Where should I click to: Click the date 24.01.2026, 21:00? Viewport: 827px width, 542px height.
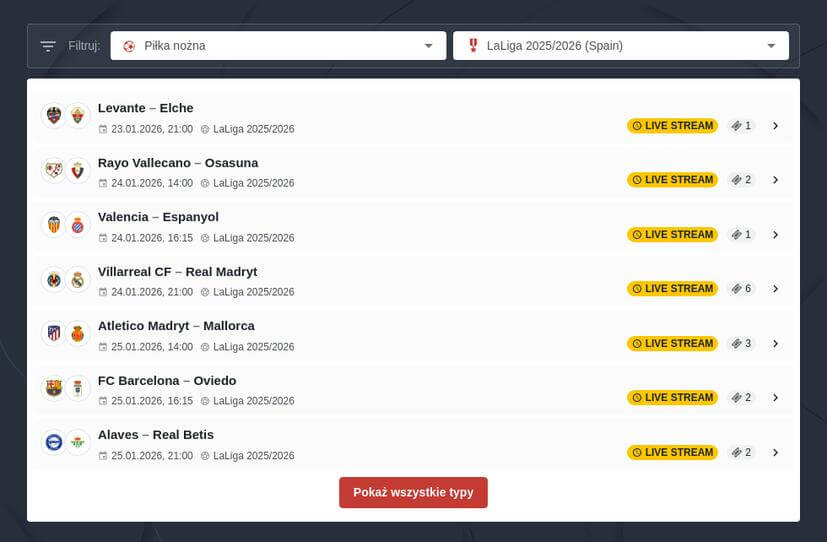(x=152, y=292)
